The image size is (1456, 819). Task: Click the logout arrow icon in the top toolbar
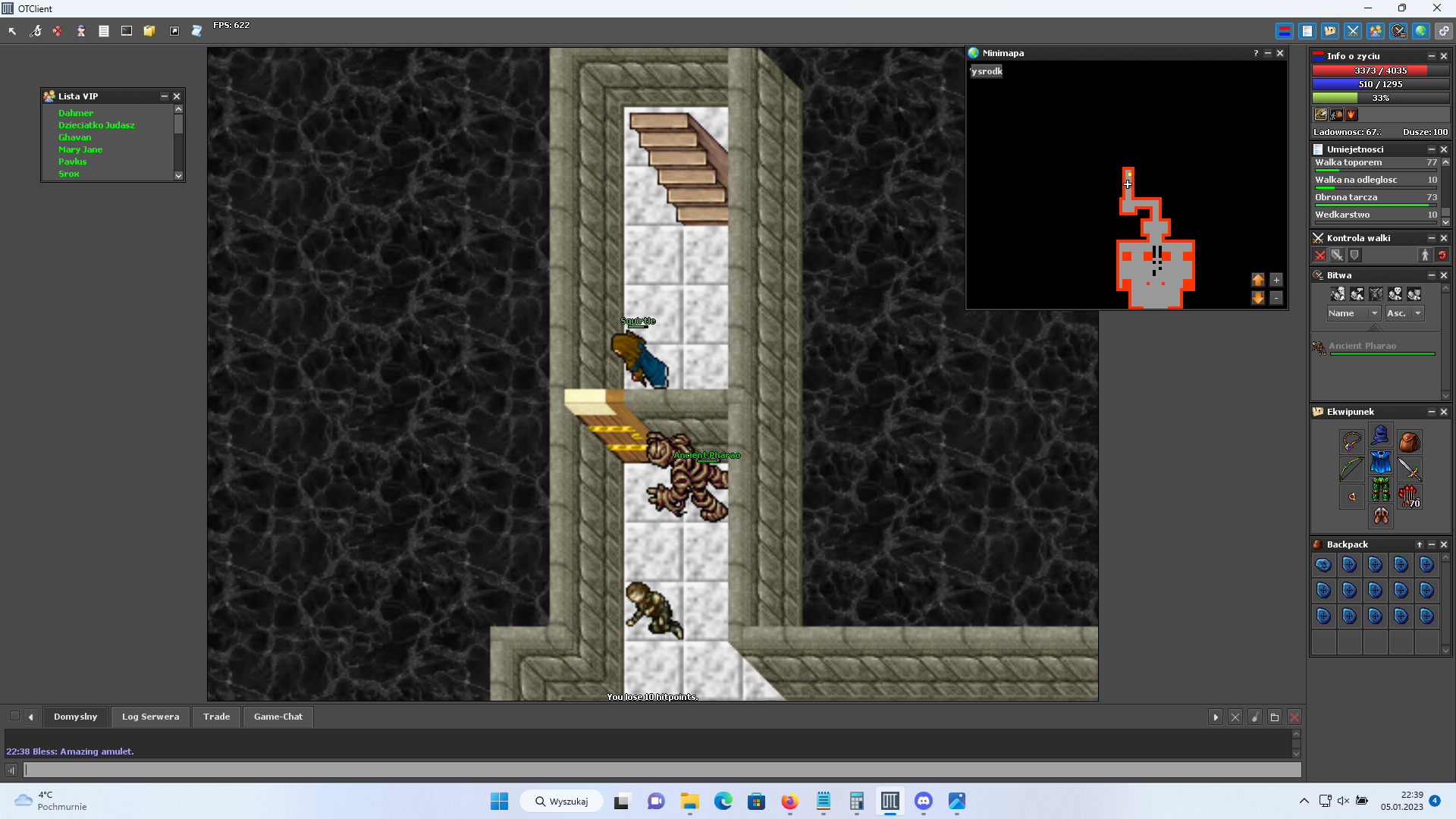click(12, 31)
